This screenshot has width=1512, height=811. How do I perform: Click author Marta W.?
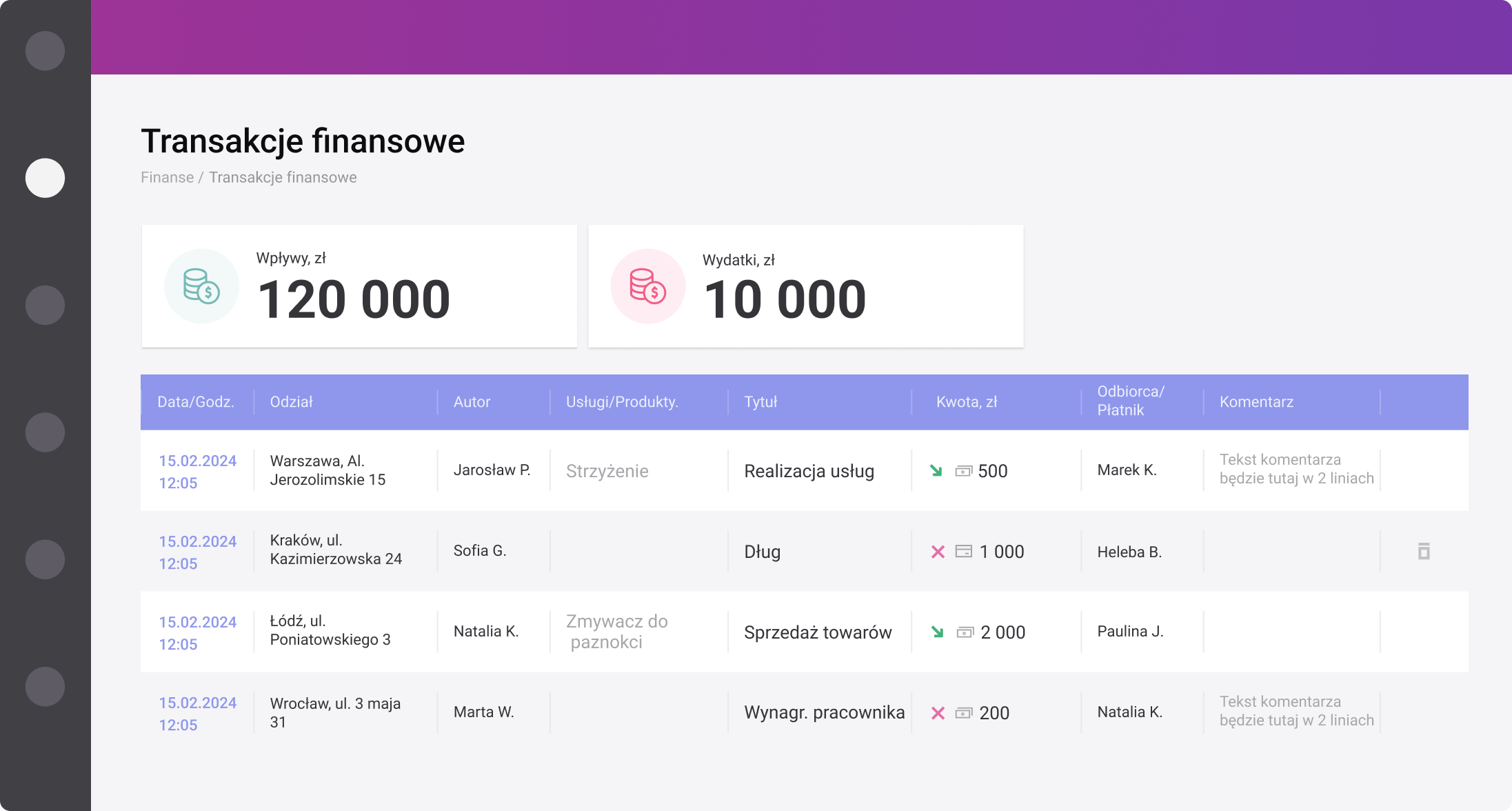click(x=484, y=712)
